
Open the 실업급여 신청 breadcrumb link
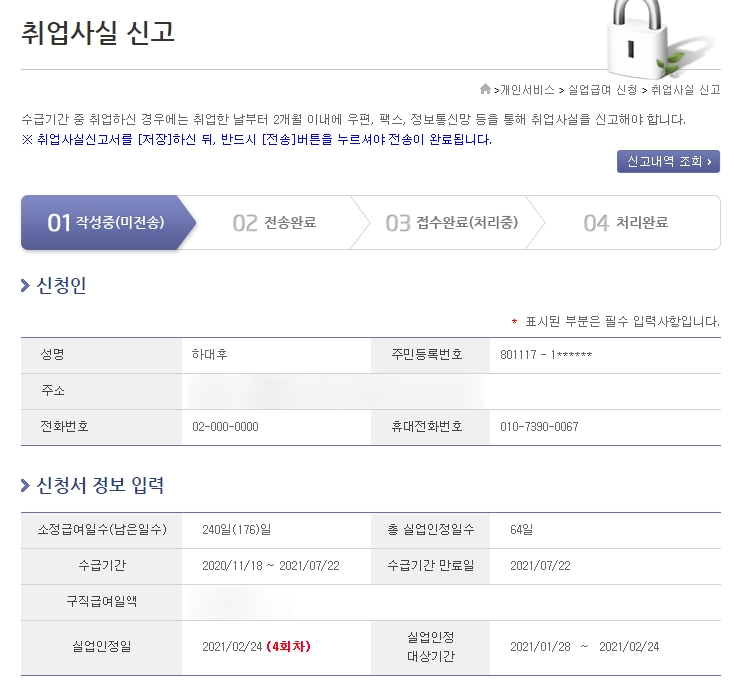602,89
